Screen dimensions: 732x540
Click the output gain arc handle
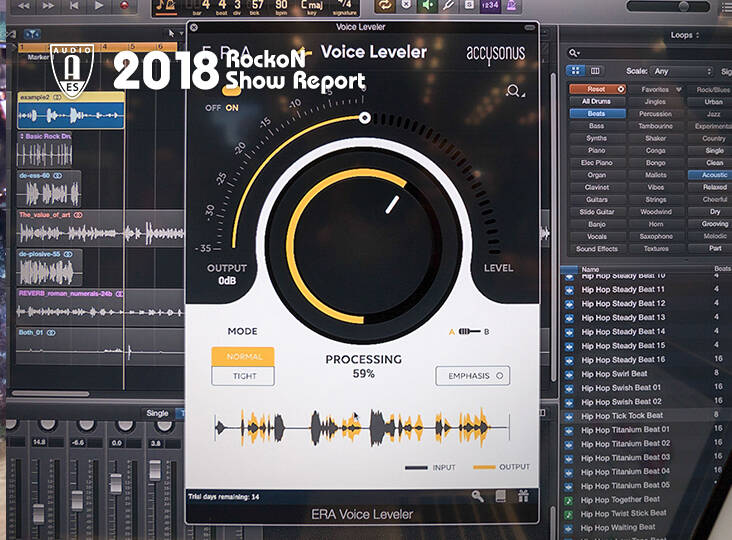(x=365, y=118)
